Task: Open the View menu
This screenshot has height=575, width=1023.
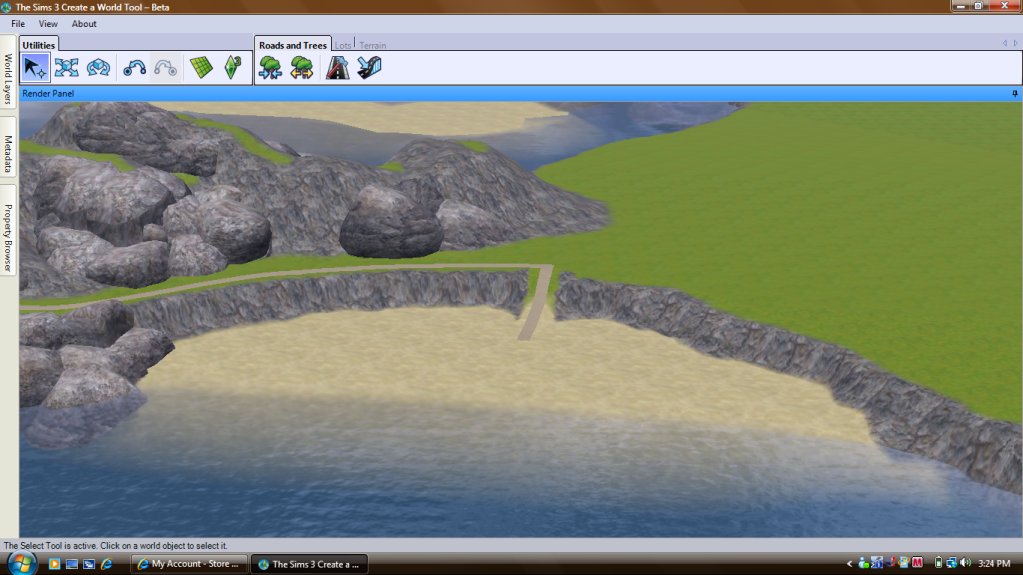Action: pyautogui.click(x=48, y=23)
